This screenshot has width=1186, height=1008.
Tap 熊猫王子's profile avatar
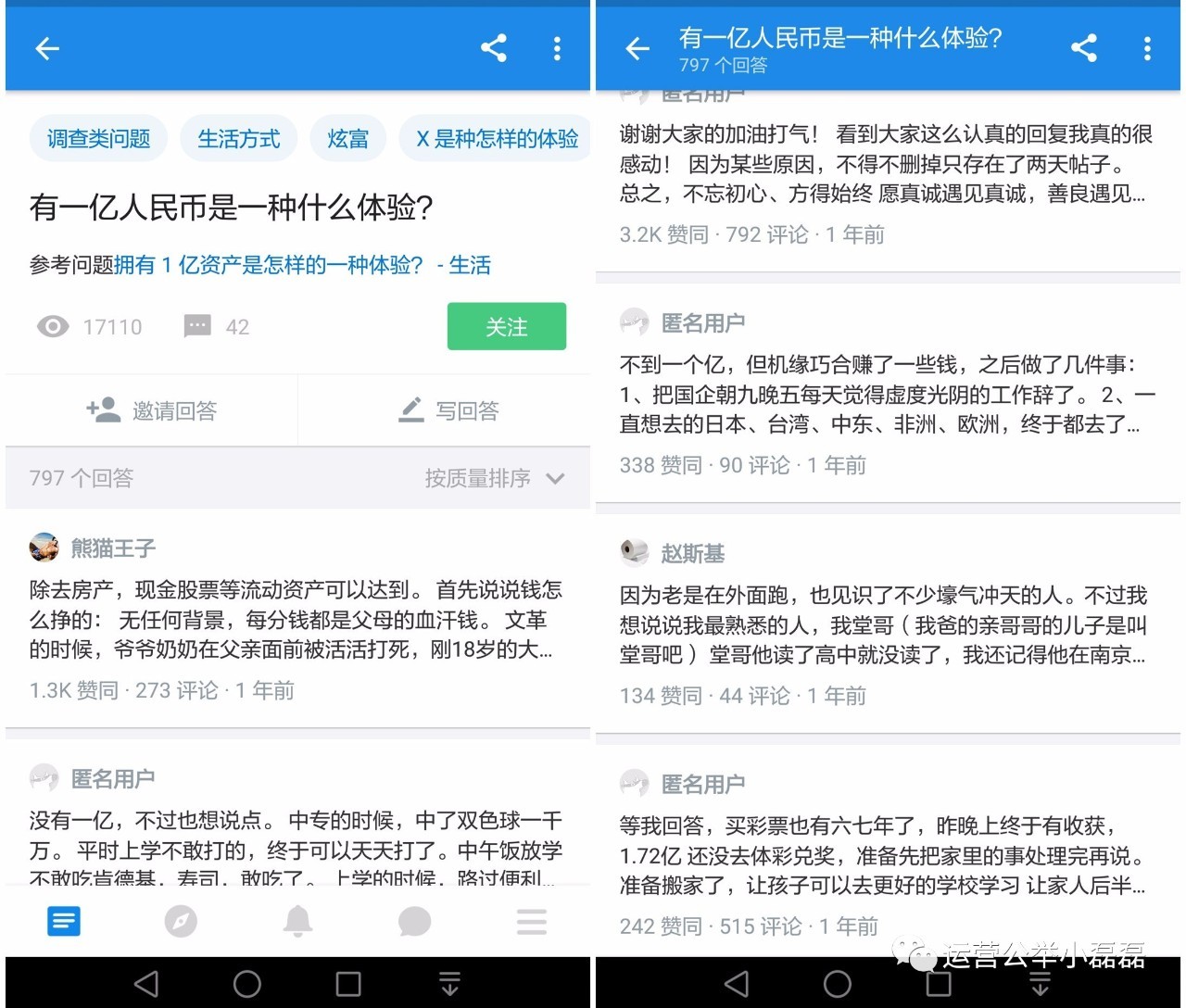click(43, 547)
